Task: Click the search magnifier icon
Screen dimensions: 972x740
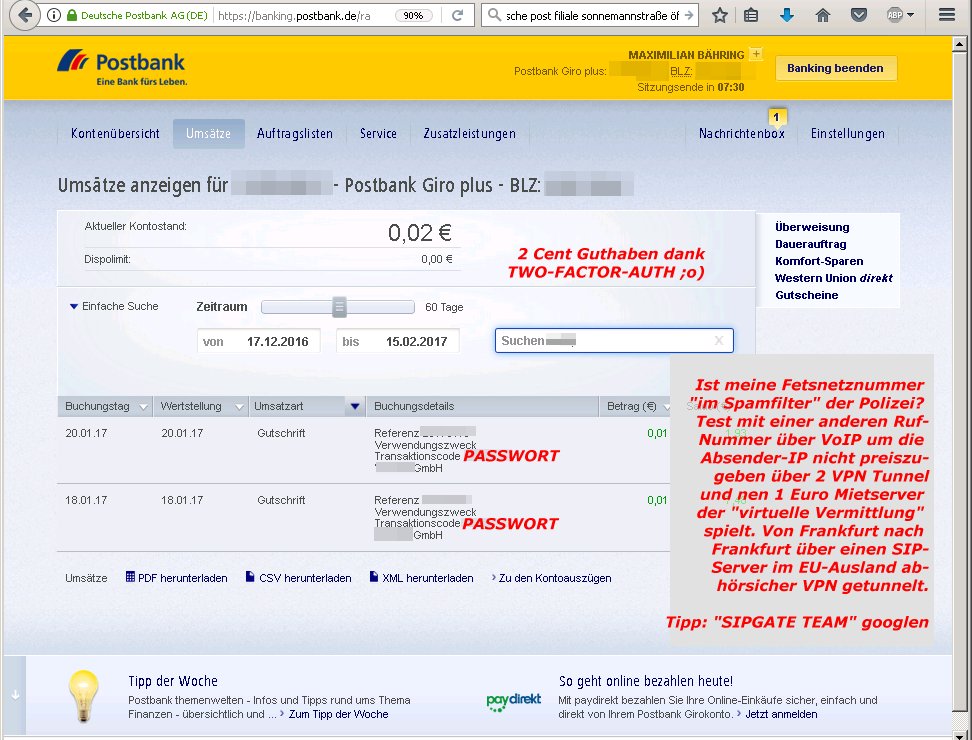Action: (x=494, y=15)
